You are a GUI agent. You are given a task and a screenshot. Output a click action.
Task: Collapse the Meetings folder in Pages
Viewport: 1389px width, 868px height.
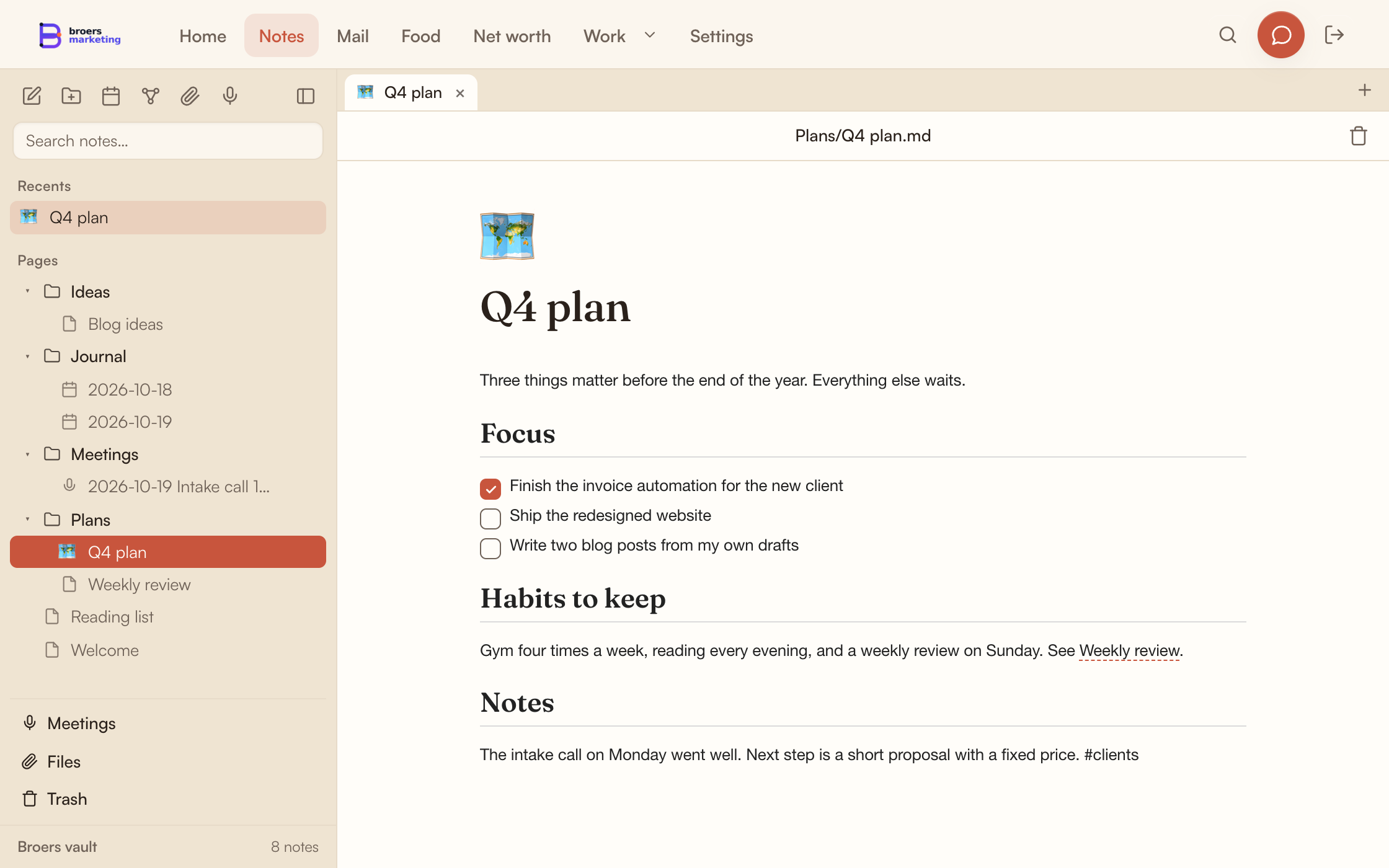tap(27, 454)
